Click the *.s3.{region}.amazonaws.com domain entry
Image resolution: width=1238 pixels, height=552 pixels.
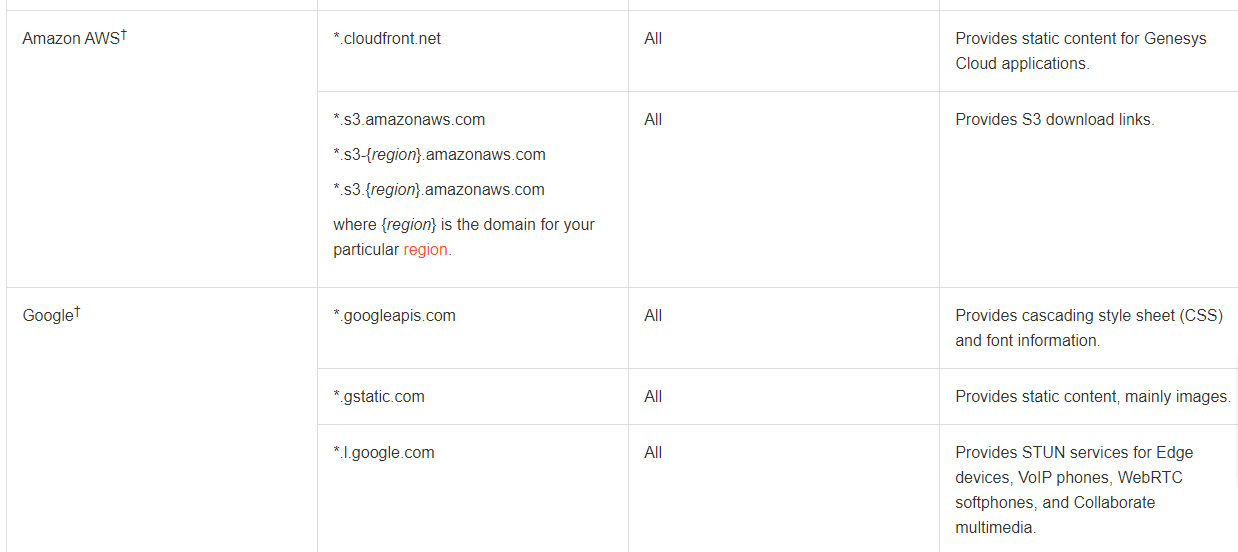[x=439, y=190]
